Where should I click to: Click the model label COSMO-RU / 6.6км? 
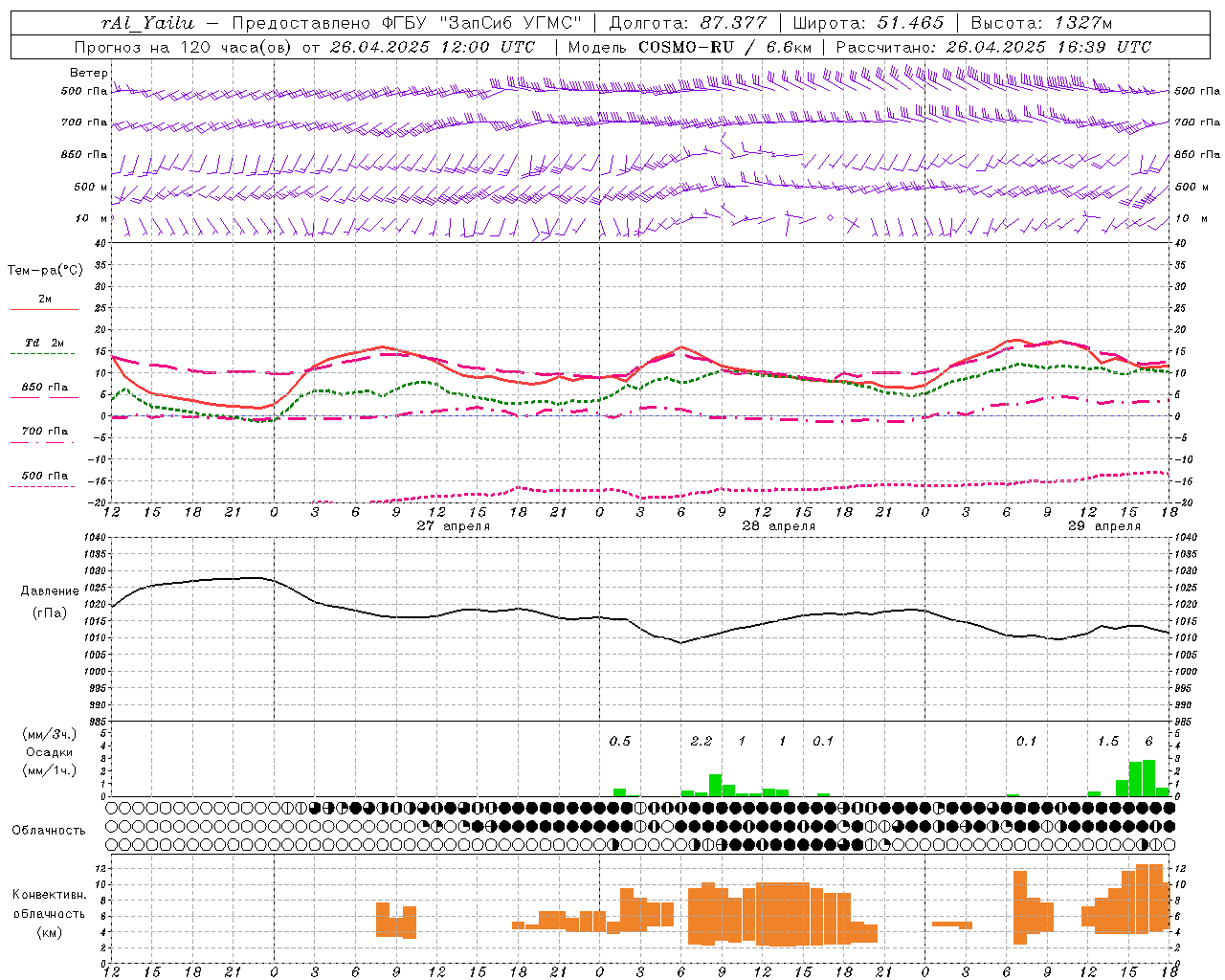[725, 47]
